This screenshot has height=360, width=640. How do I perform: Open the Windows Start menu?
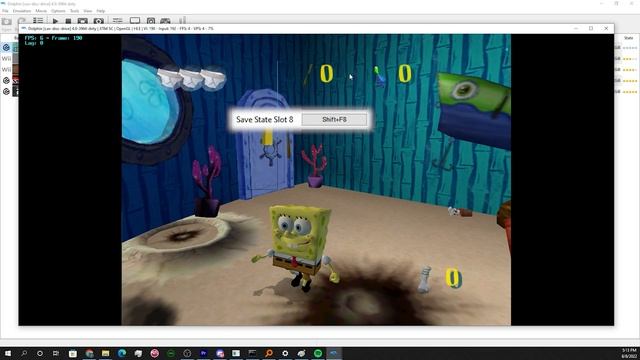pyautogui.click(x=7, y=353)
